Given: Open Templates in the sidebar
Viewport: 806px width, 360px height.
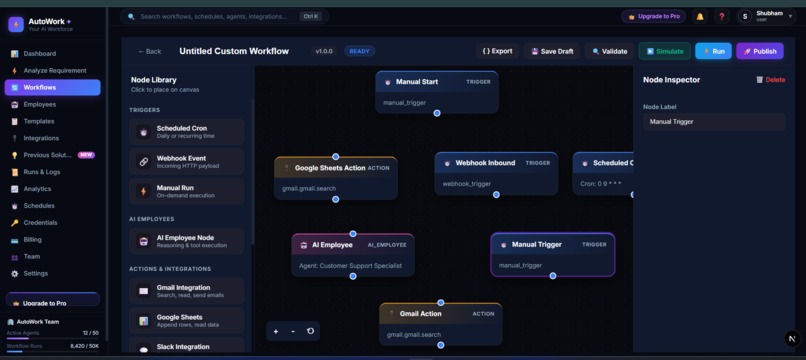Looking at the screenshot, I should pos(52,121).
